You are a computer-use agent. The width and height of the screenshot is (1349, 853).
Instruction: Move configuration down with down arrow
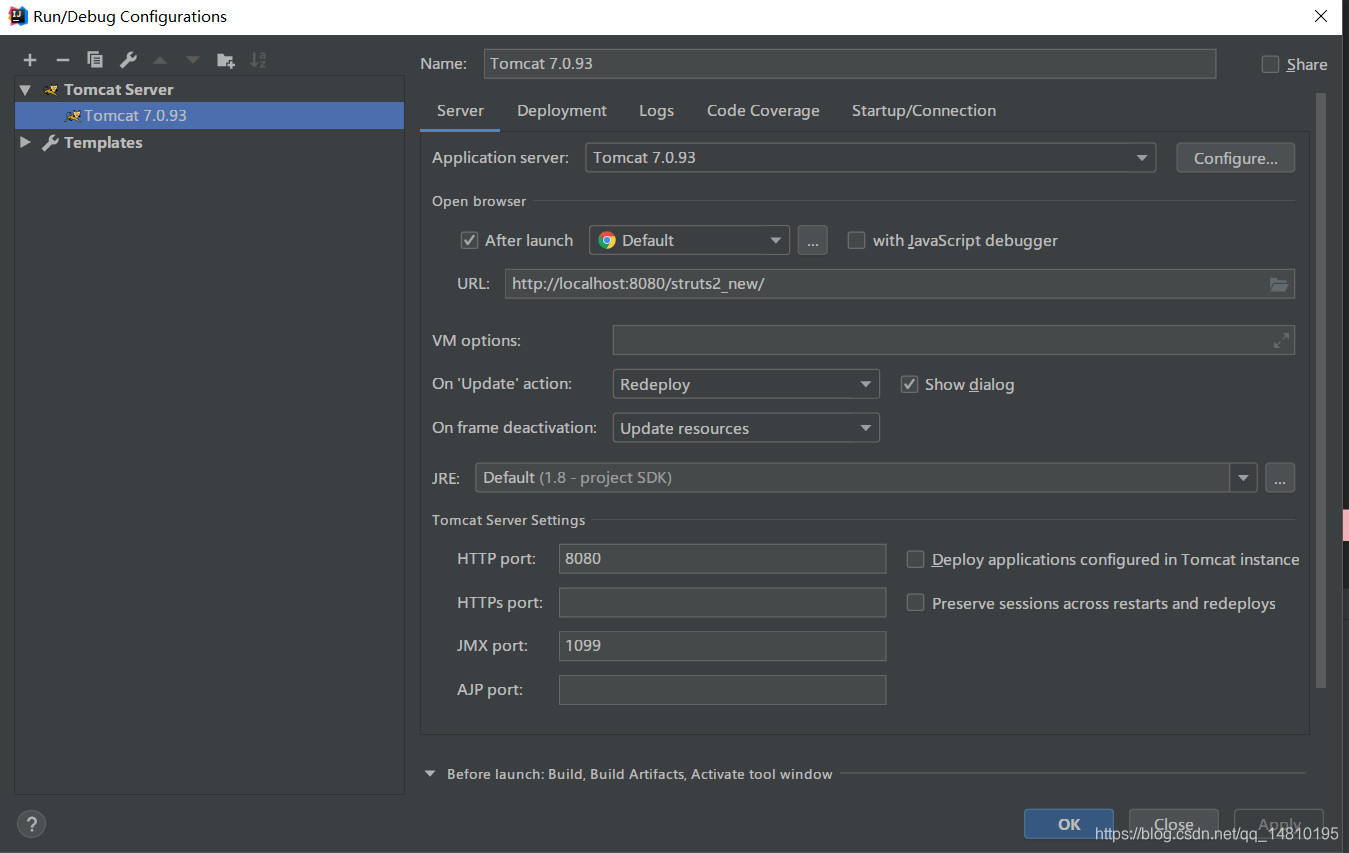(x=193, y=60)
